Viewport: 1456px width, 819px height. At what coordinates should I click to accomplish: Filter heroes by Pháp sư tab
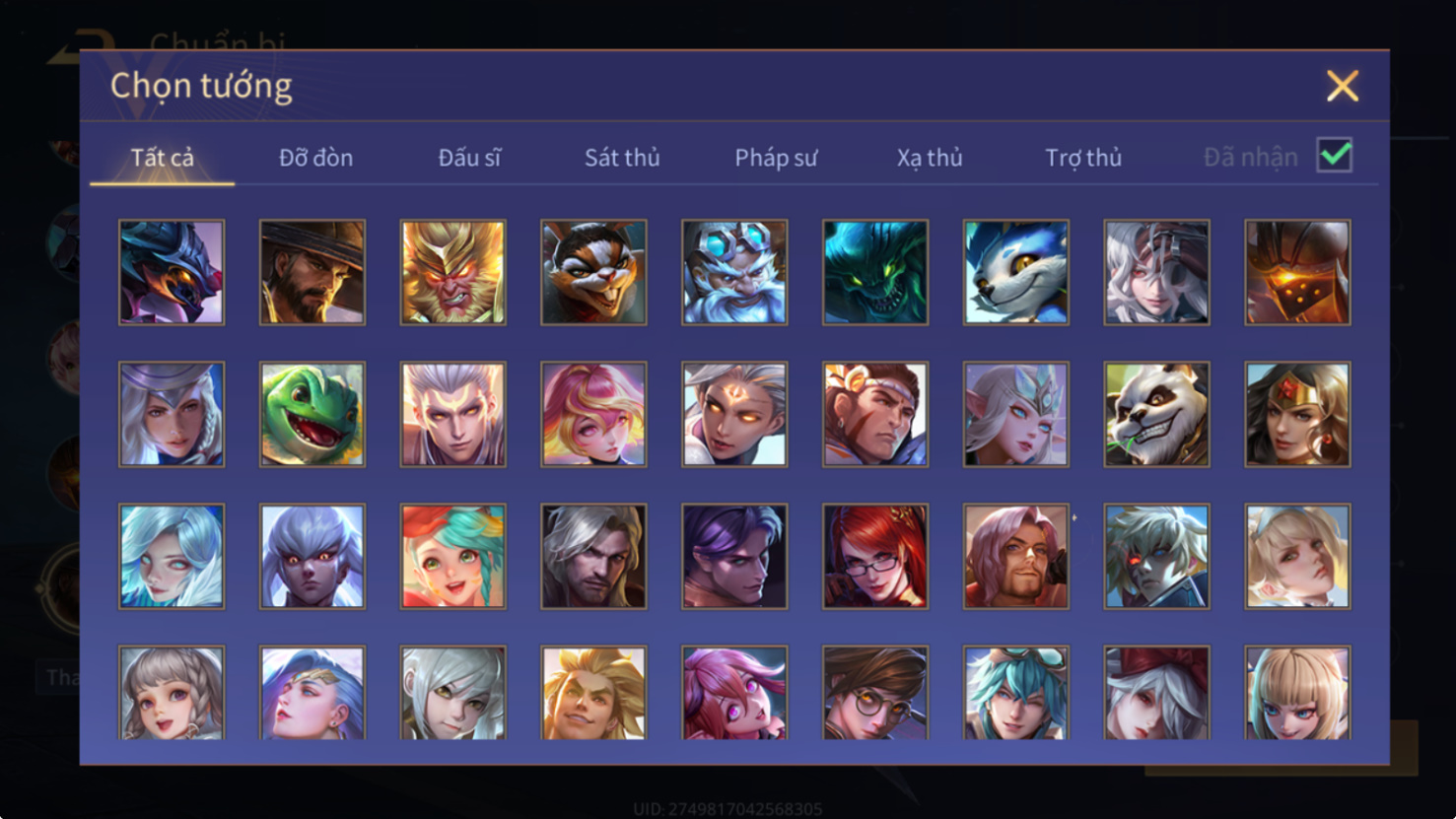point(776,158)
